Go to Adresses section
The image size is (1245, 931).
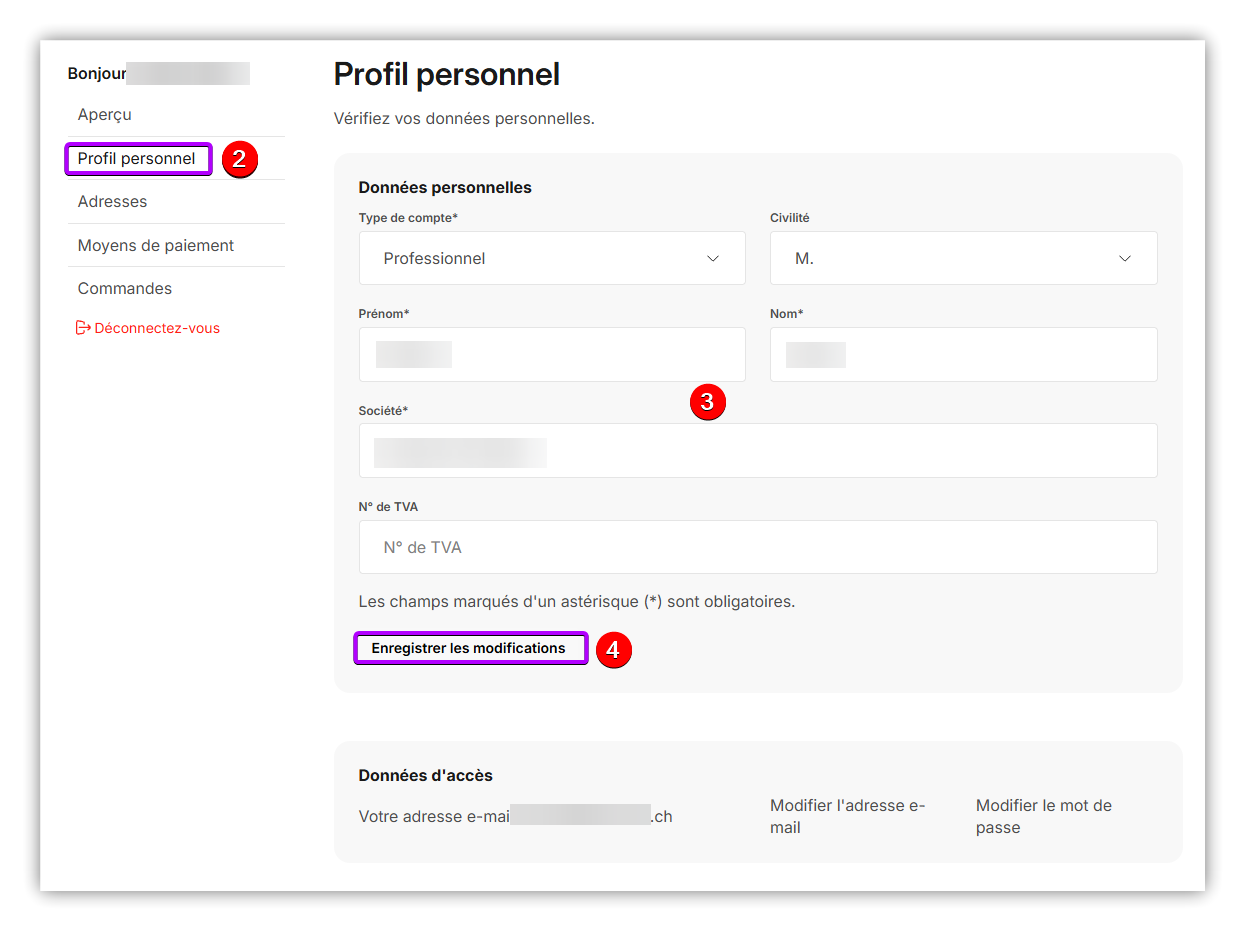(x=112, y=202)
